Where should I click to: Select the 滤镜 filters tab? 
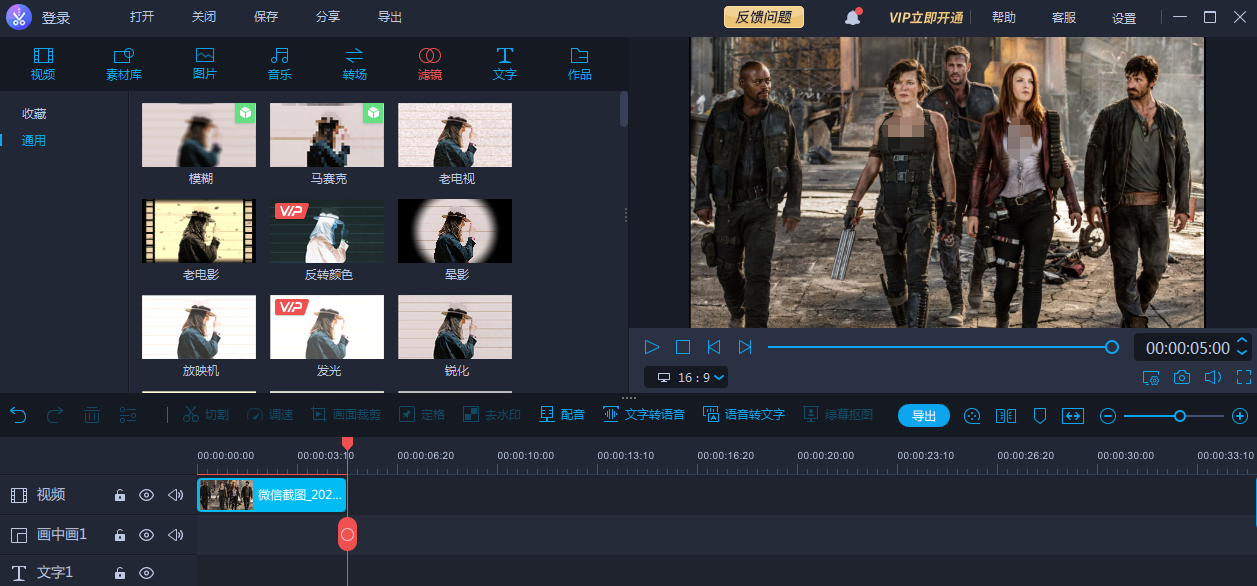[430, 63]
